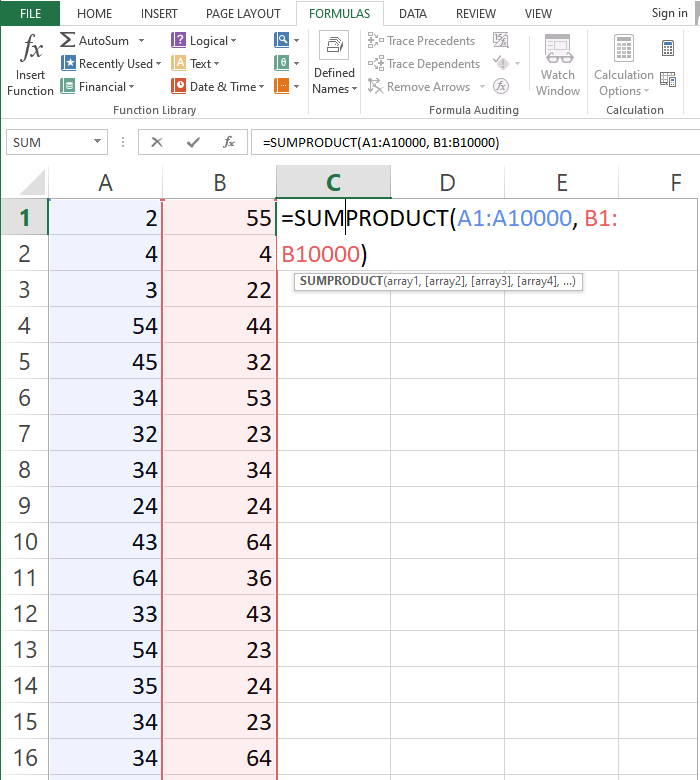Open the Lookup & Reference functions icon
Screen dimensions: 700x780
[x=282, y=41]
